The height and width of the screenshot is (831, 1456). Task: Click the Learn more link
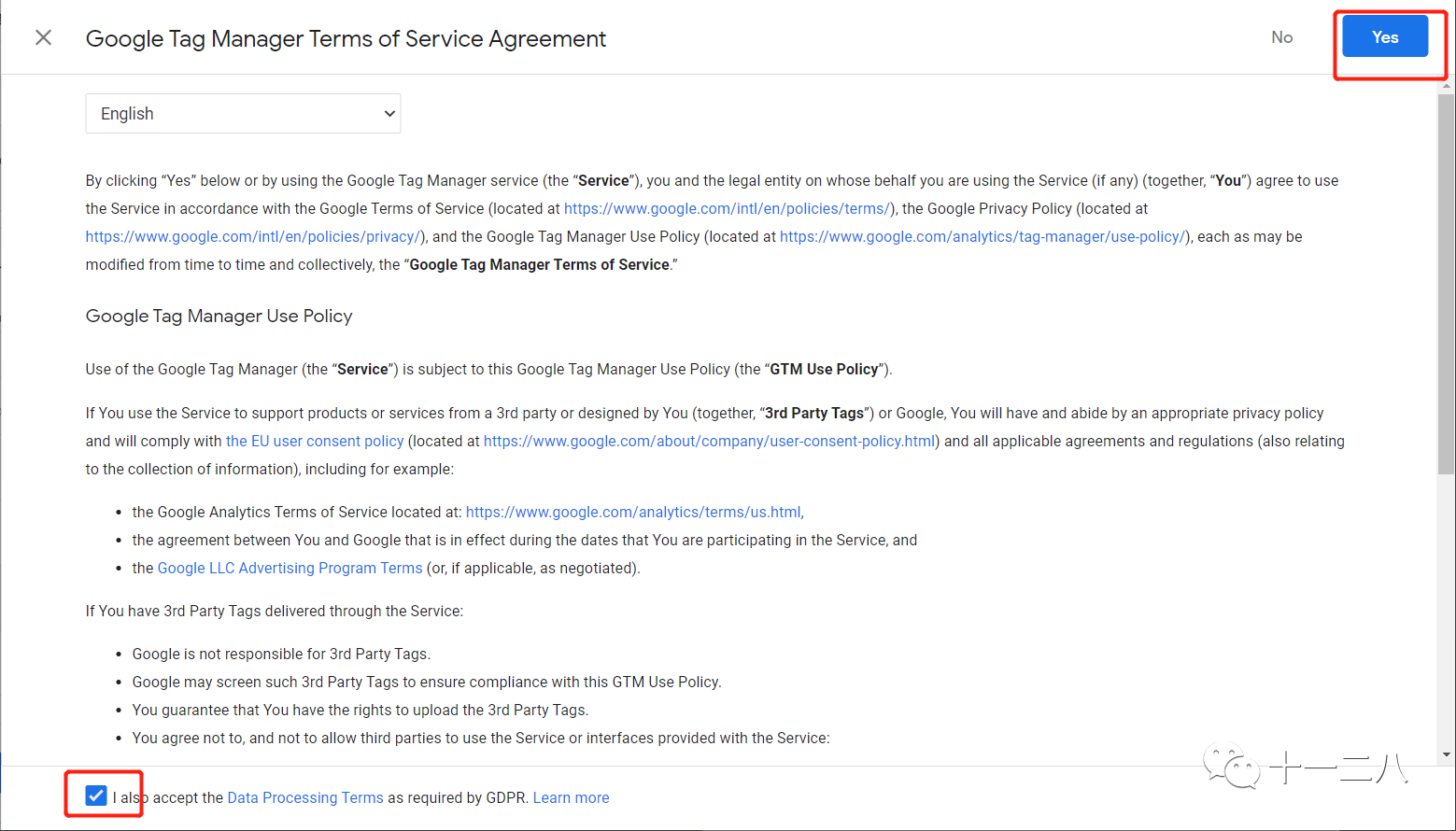tap(571, 797)
